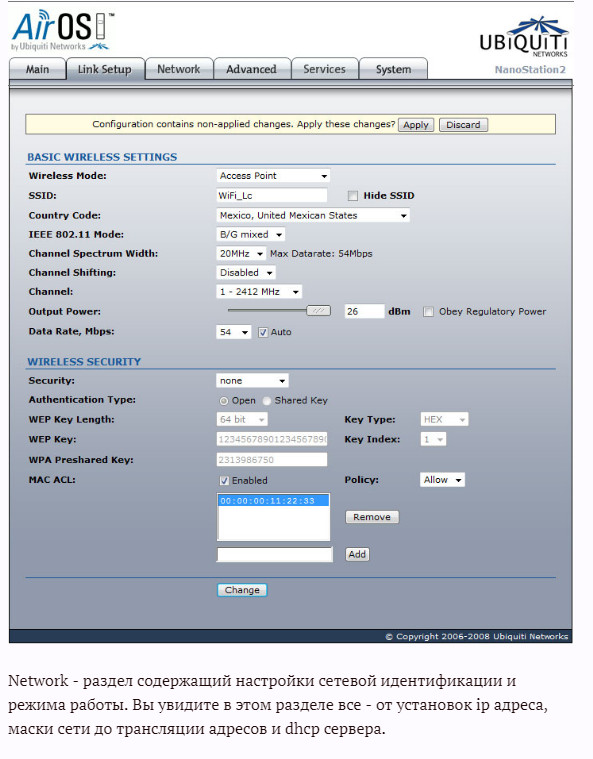Enable the Hide SSID checkbox
593x759 pixels.
point(353,196)
